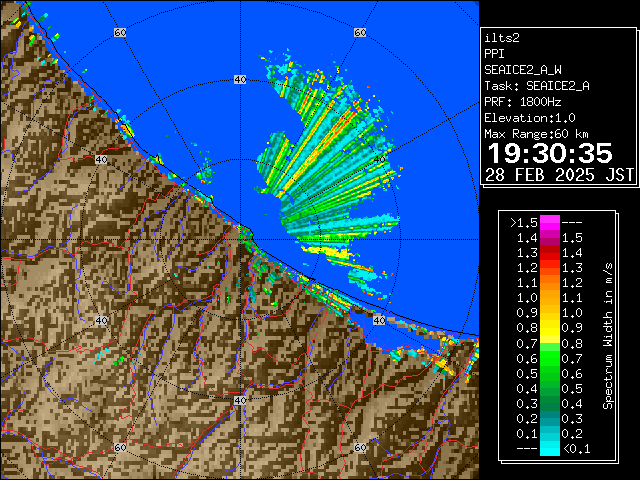Click the timestamp '19:30:35'

point(550,153)
